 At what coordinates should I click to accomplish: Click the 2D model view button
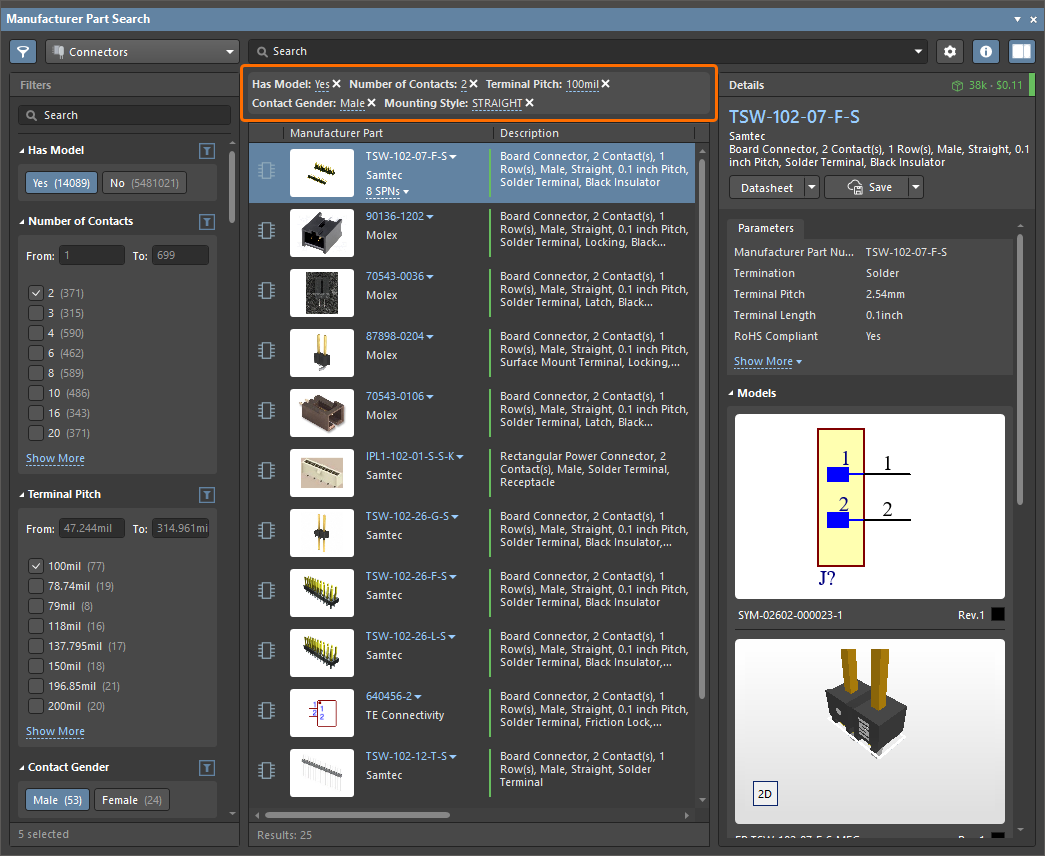[x=764, y=795]
